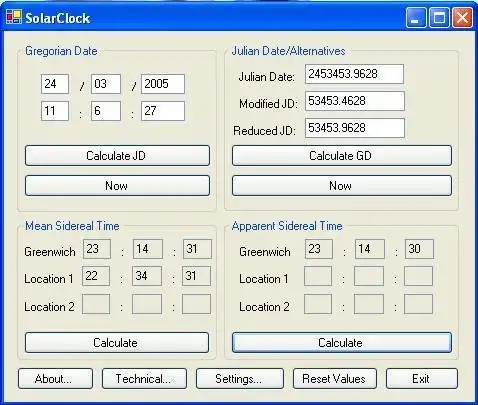The image size is (478, 405).
Task: Focus the Reduced JD field 53453.9628
Action: click(355, 128)
